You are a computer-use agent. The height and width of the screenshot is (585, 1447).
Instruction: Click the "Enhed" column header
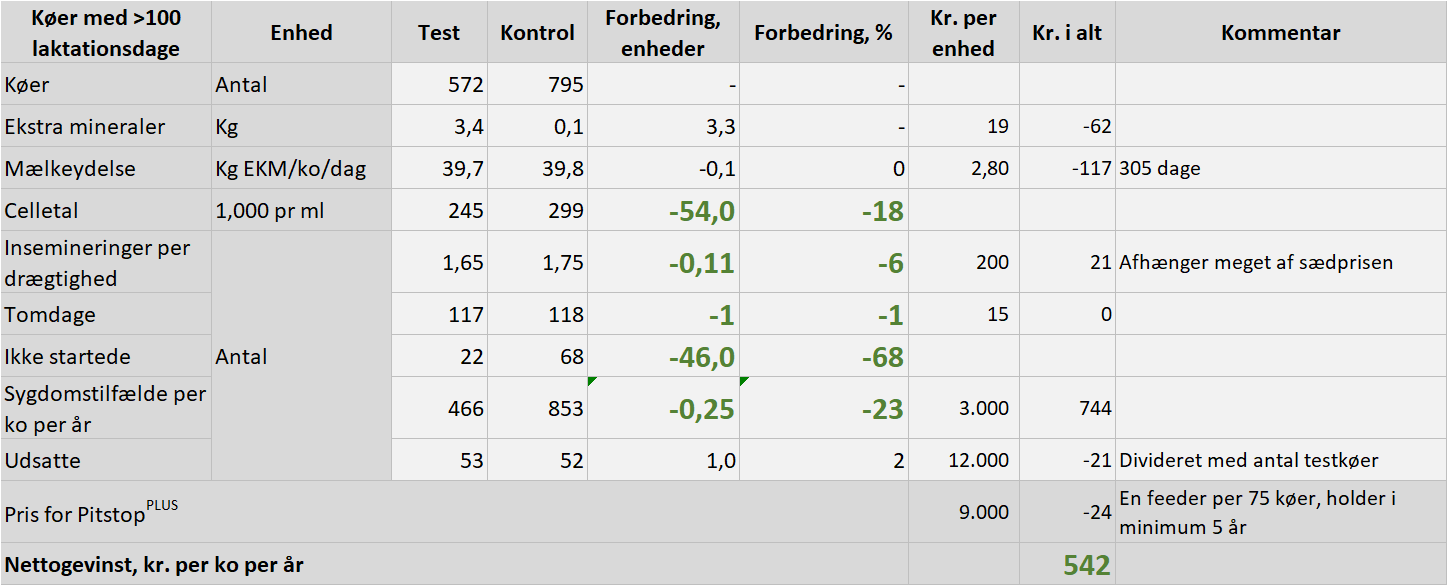(x=301, y=32)
